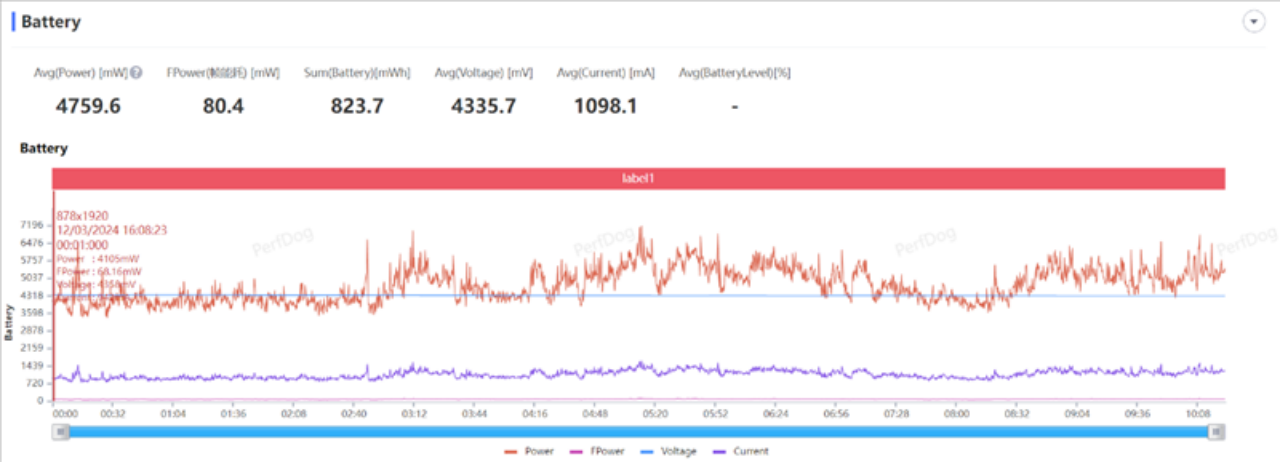Image resolution: width=1280 pixels, height=462 pixels.
Task: Click the Avg(Current) value 1098.1
Action: 605,105
